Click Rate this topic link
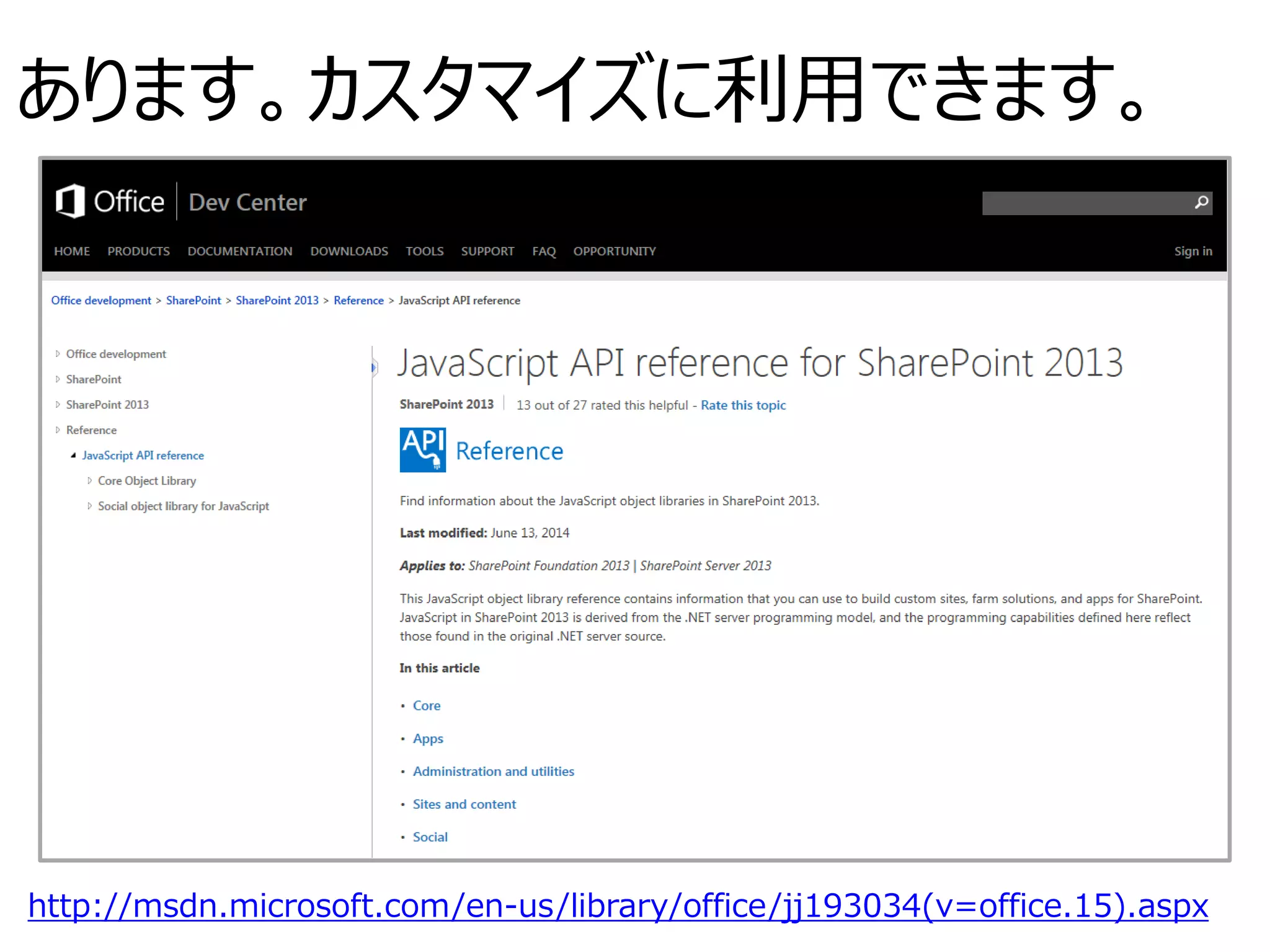This screenshot has height=952, width=1270. [x=743, y=405]
